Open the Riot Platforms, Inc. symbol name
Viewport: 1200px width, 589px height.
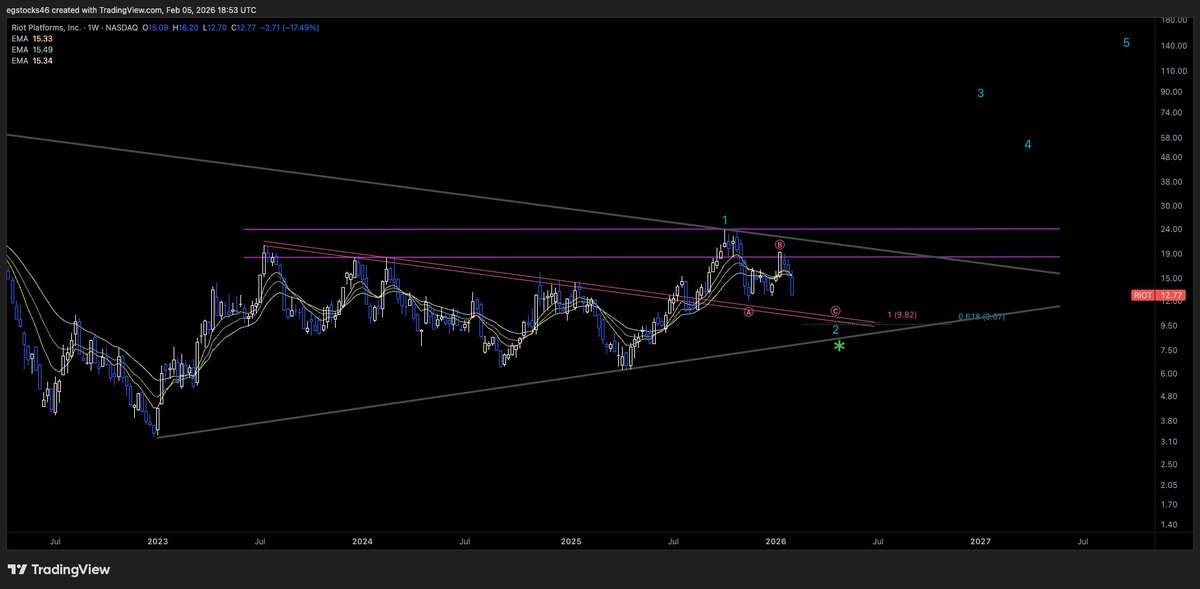tap(44, 27)
